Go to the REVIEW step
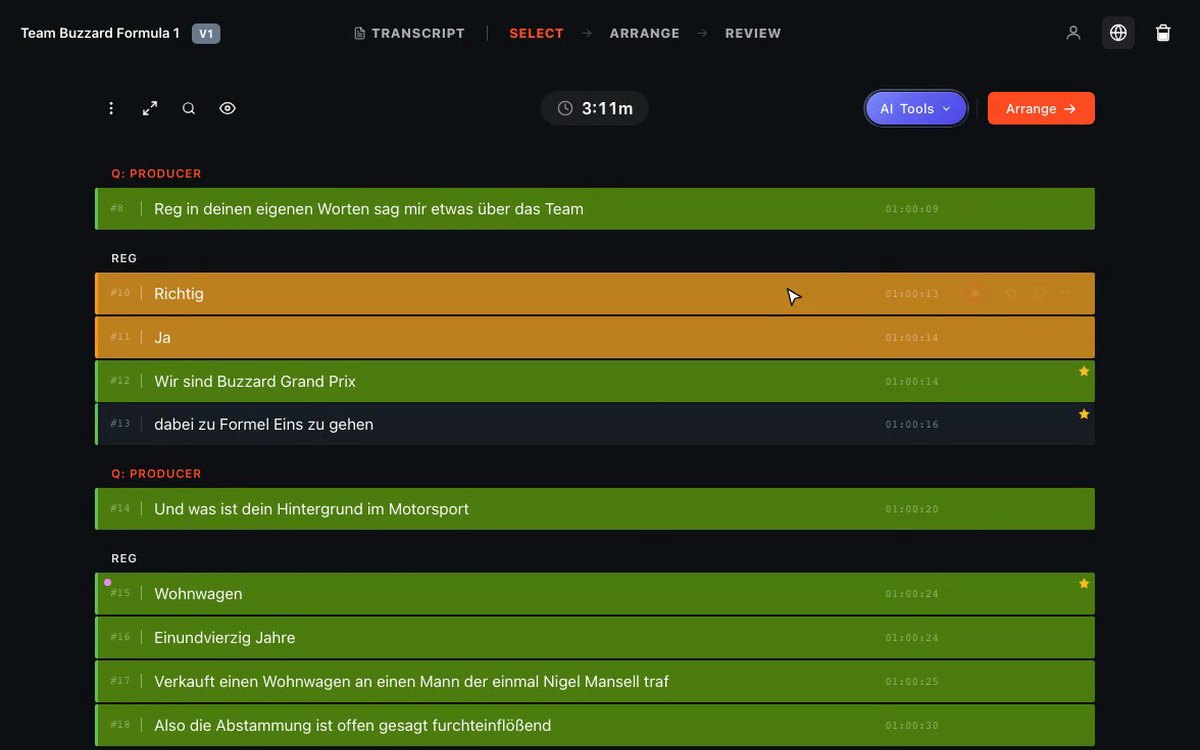This screenshot has width=1200, height=750. (753, 33)
